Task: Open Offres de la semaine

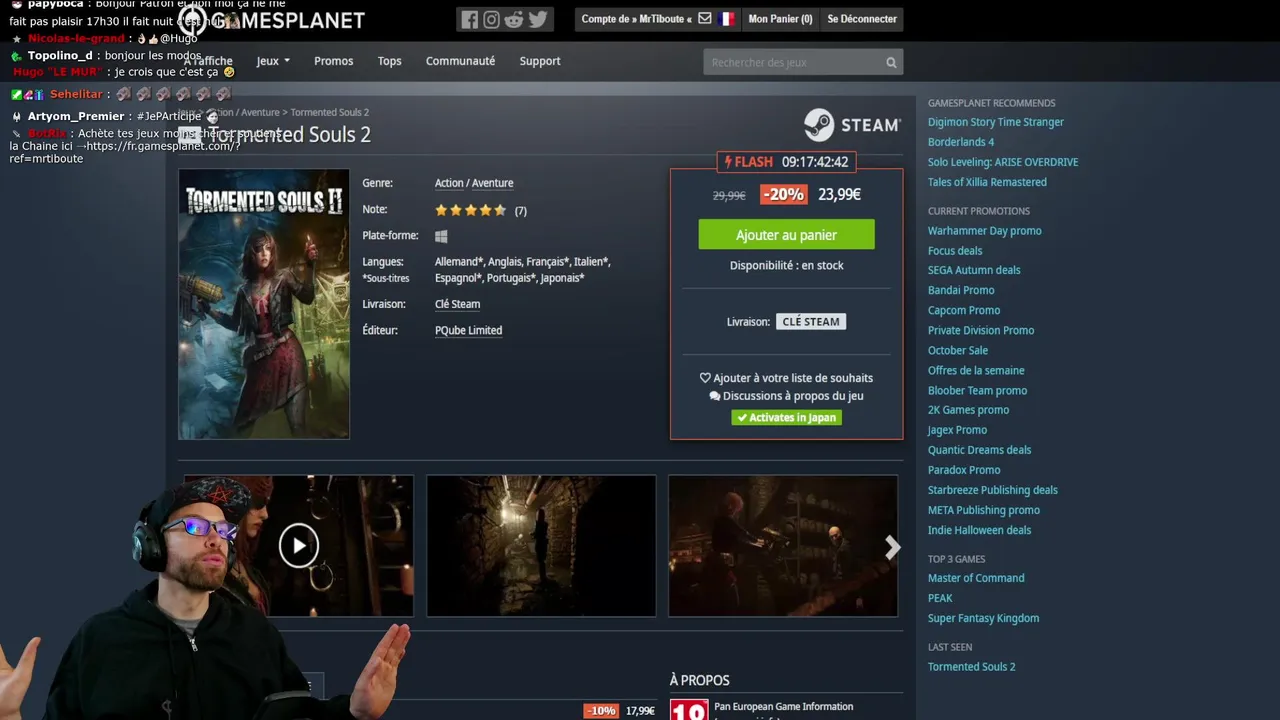Action: coord(976,370)
